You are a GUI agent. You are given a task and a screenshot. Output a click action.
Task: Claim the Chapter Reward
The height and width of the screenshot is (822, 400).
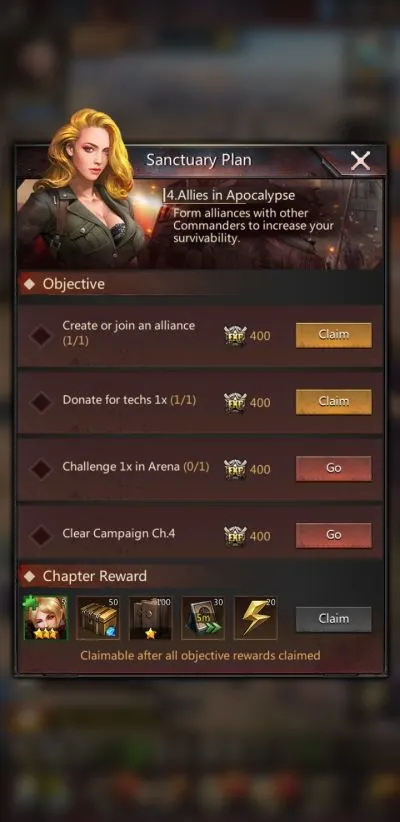[x=333, y=619]
